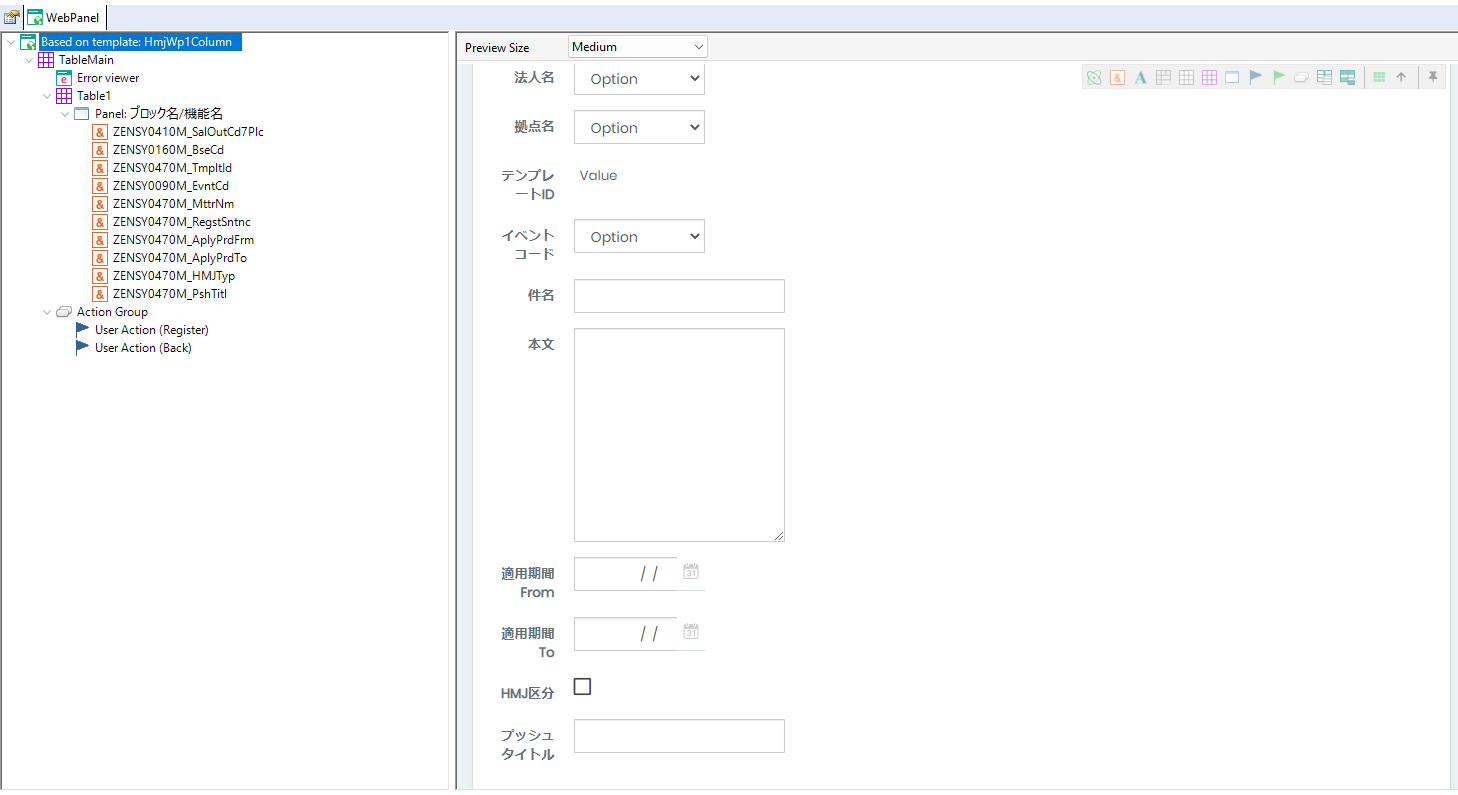This screenshot has height=795, width=1458.
Task: Select Action Group tree item
Action: point(112,312)
